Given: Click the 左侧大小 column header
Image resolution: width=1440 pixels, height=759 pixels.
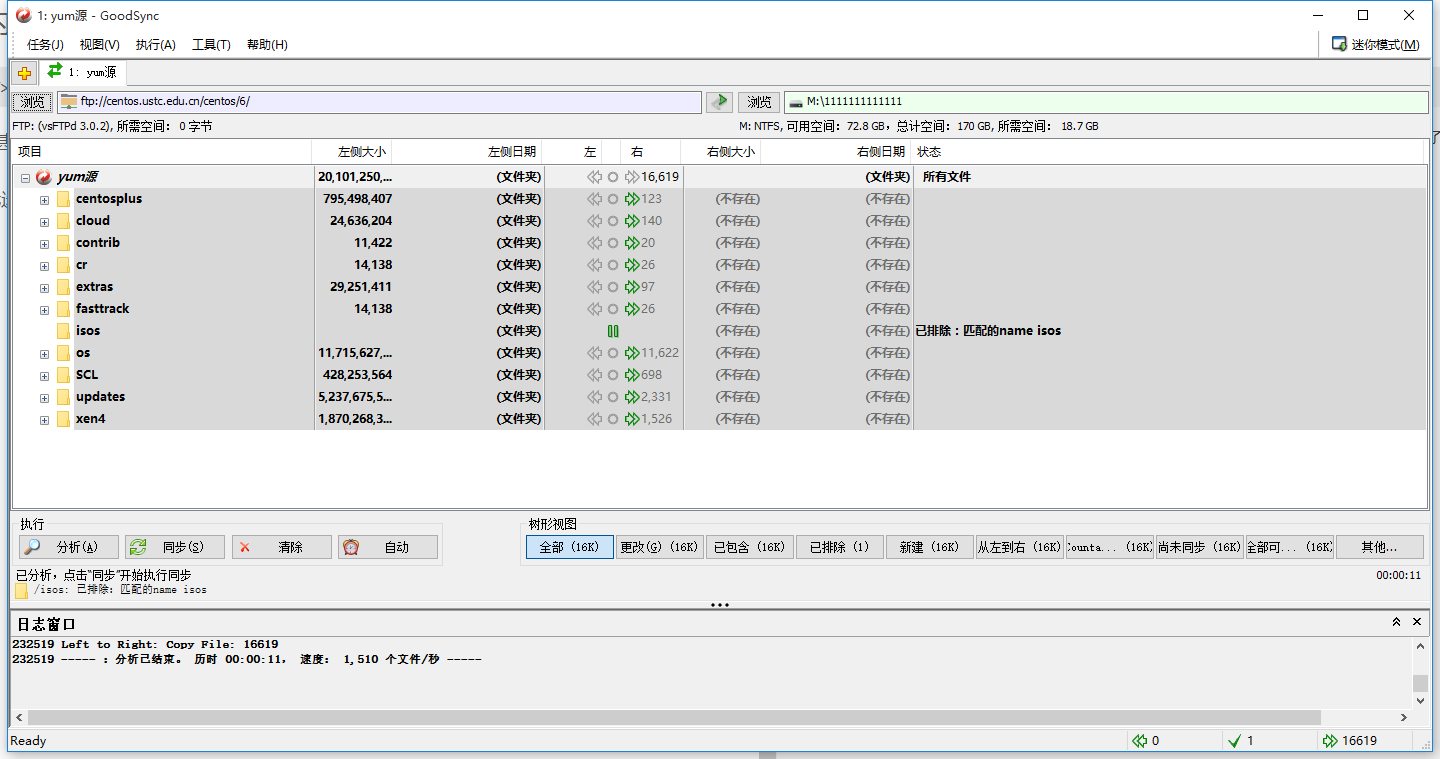Looking at the screenshot, I should (352, 152).
